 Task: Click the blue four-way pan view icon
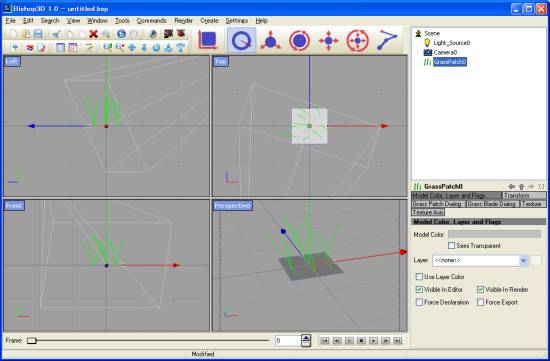(x=132, y=47)
